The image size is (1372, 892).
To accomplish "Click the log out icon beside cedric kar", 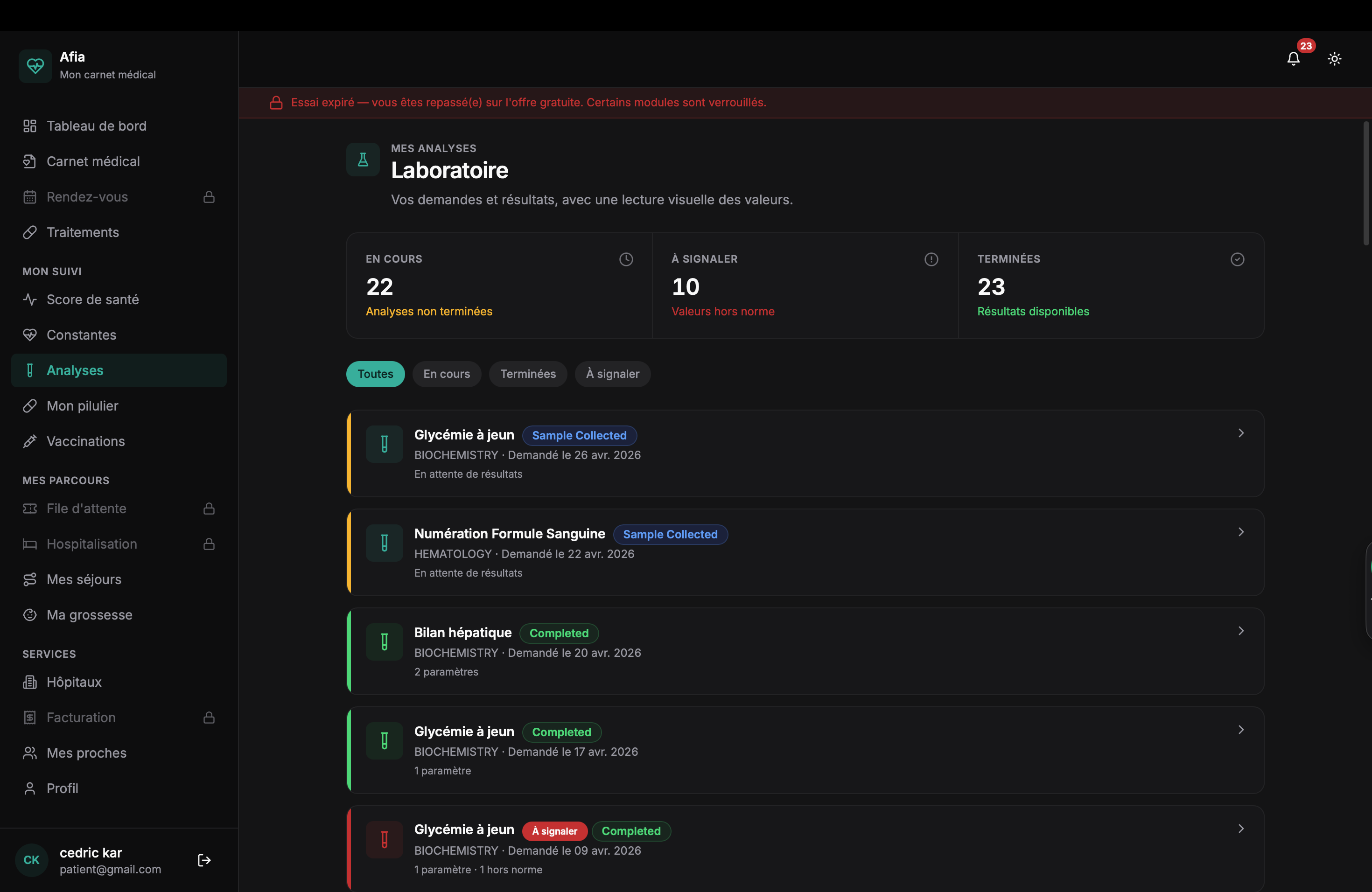I will 204,860.
